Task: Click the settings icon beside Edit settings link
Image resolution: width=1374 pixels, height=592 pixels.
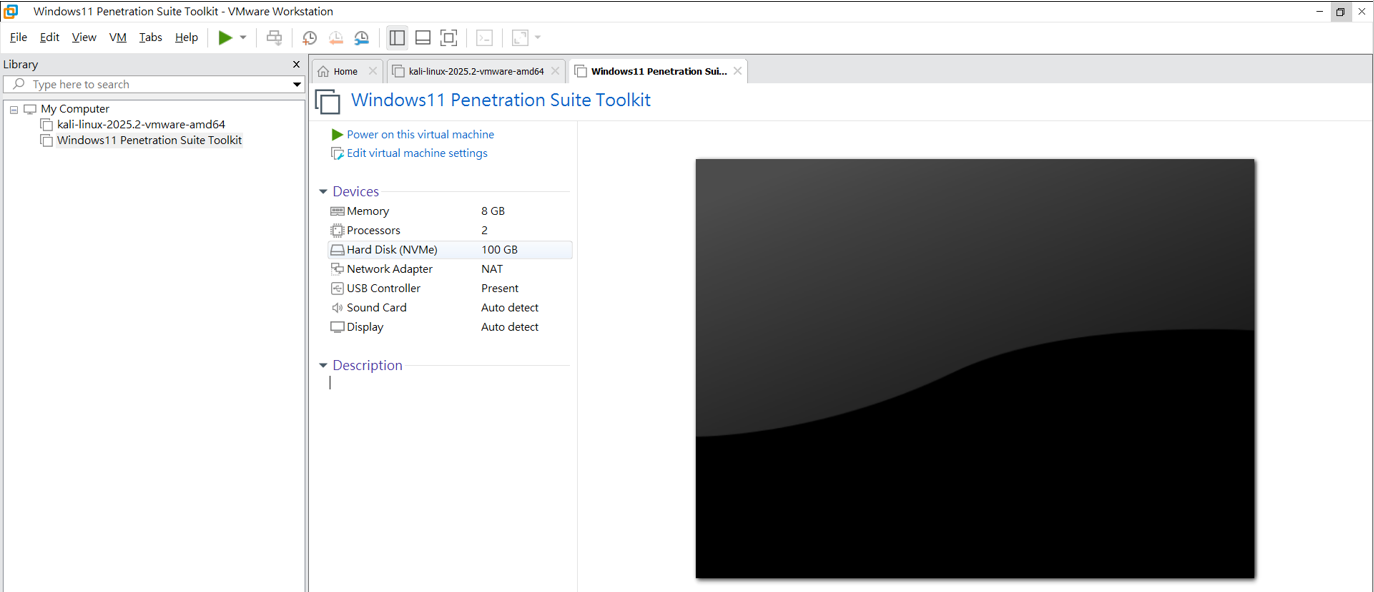Action: point(337,153)
